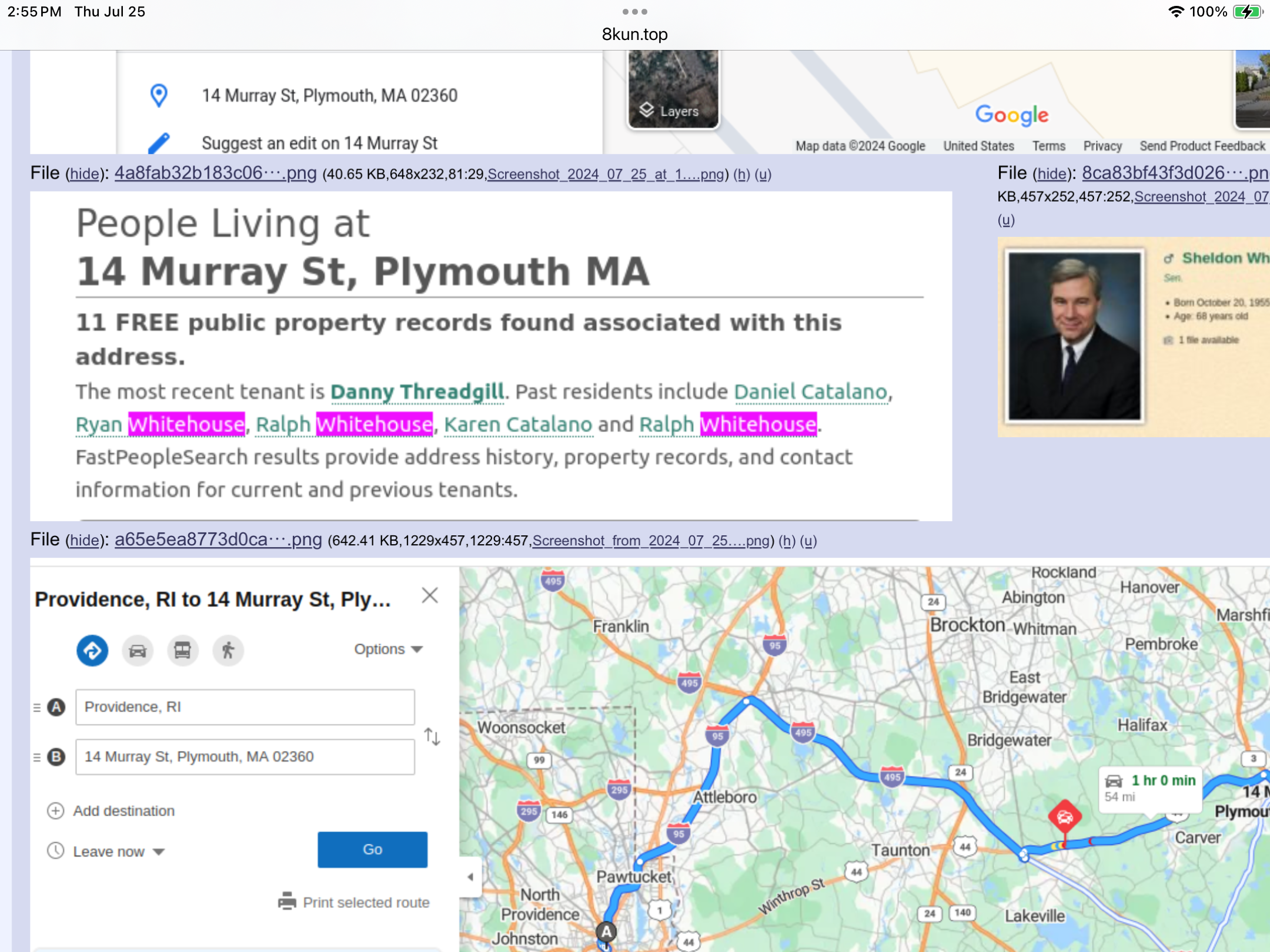Hide the 4a8fab32b183c06 file
This screenshot has height=952, width=1270.
(x=85, y=175)
